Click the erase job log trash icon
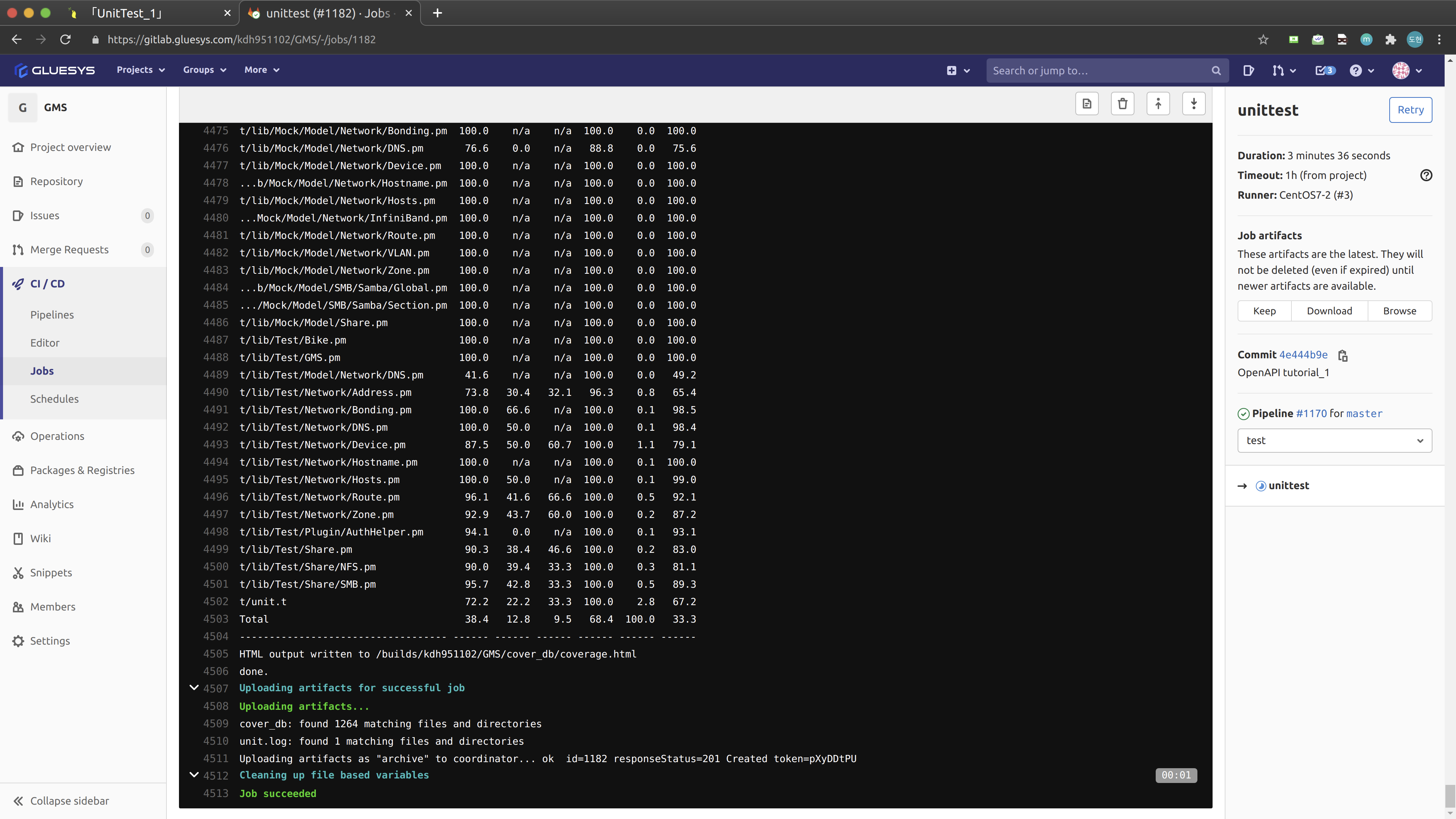 tap(1122, 104)
